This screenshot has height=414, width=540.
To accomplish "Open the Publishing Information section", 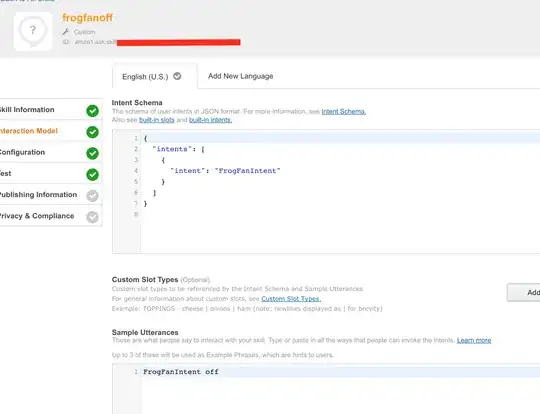I will point(51,195).
